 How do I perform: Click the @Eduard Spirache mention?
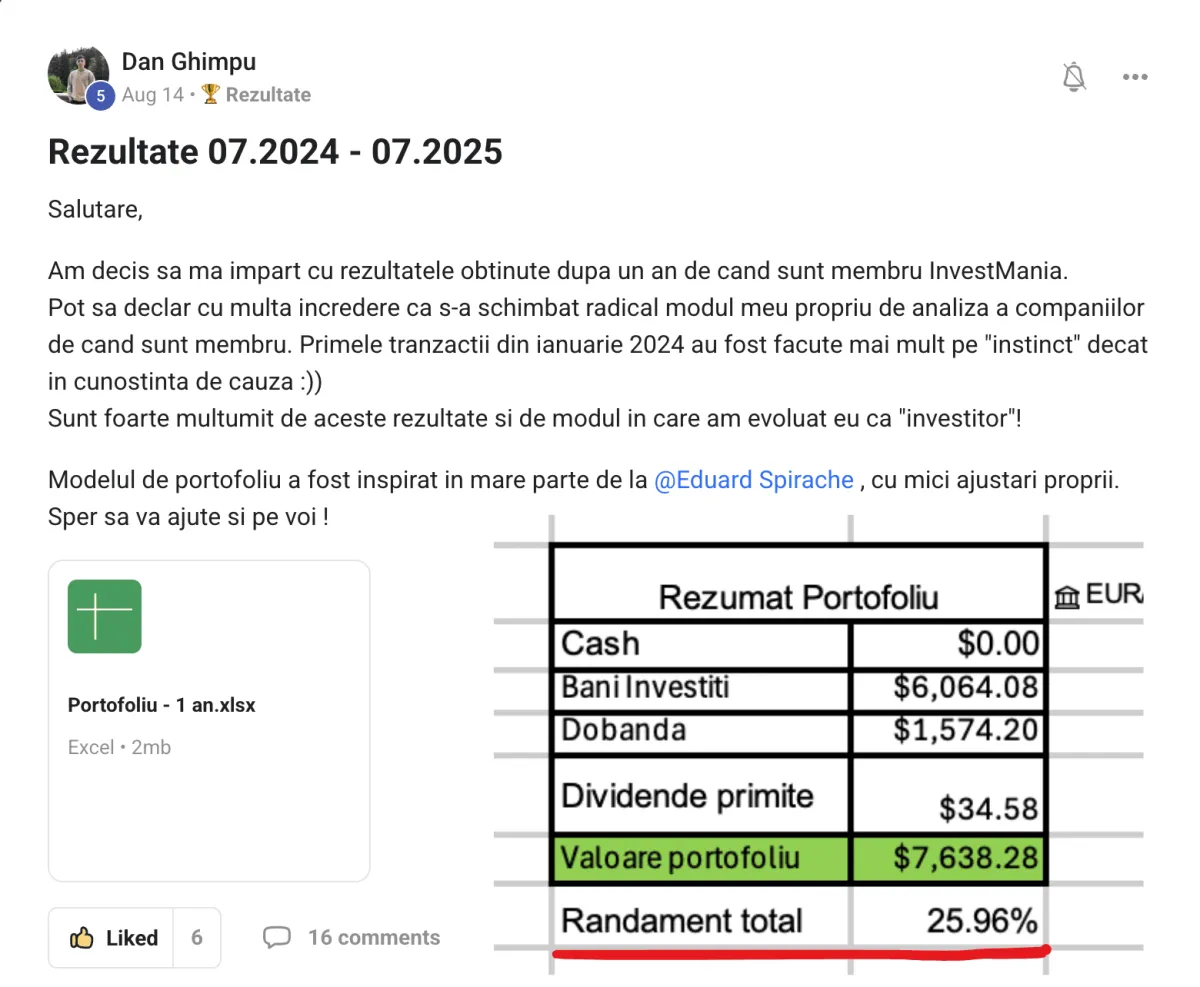(753, 480)
